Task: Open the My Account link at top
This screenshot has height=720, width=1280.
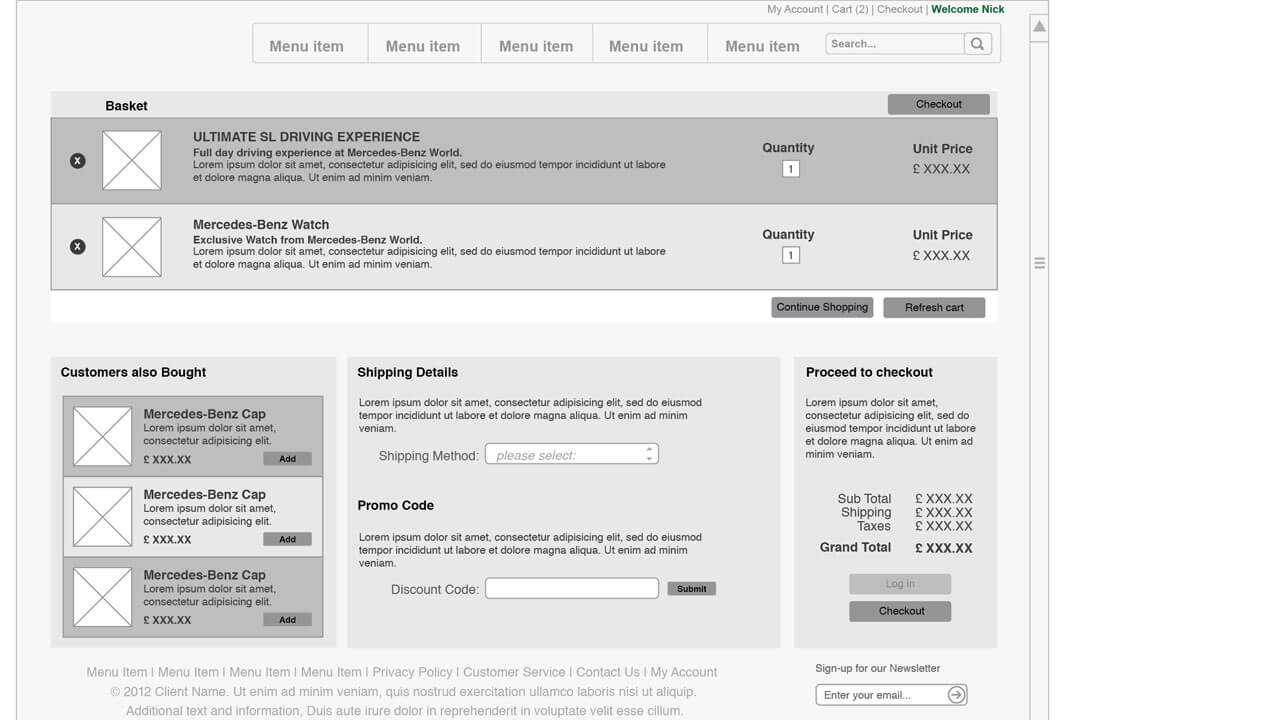Action: (795, 9)
